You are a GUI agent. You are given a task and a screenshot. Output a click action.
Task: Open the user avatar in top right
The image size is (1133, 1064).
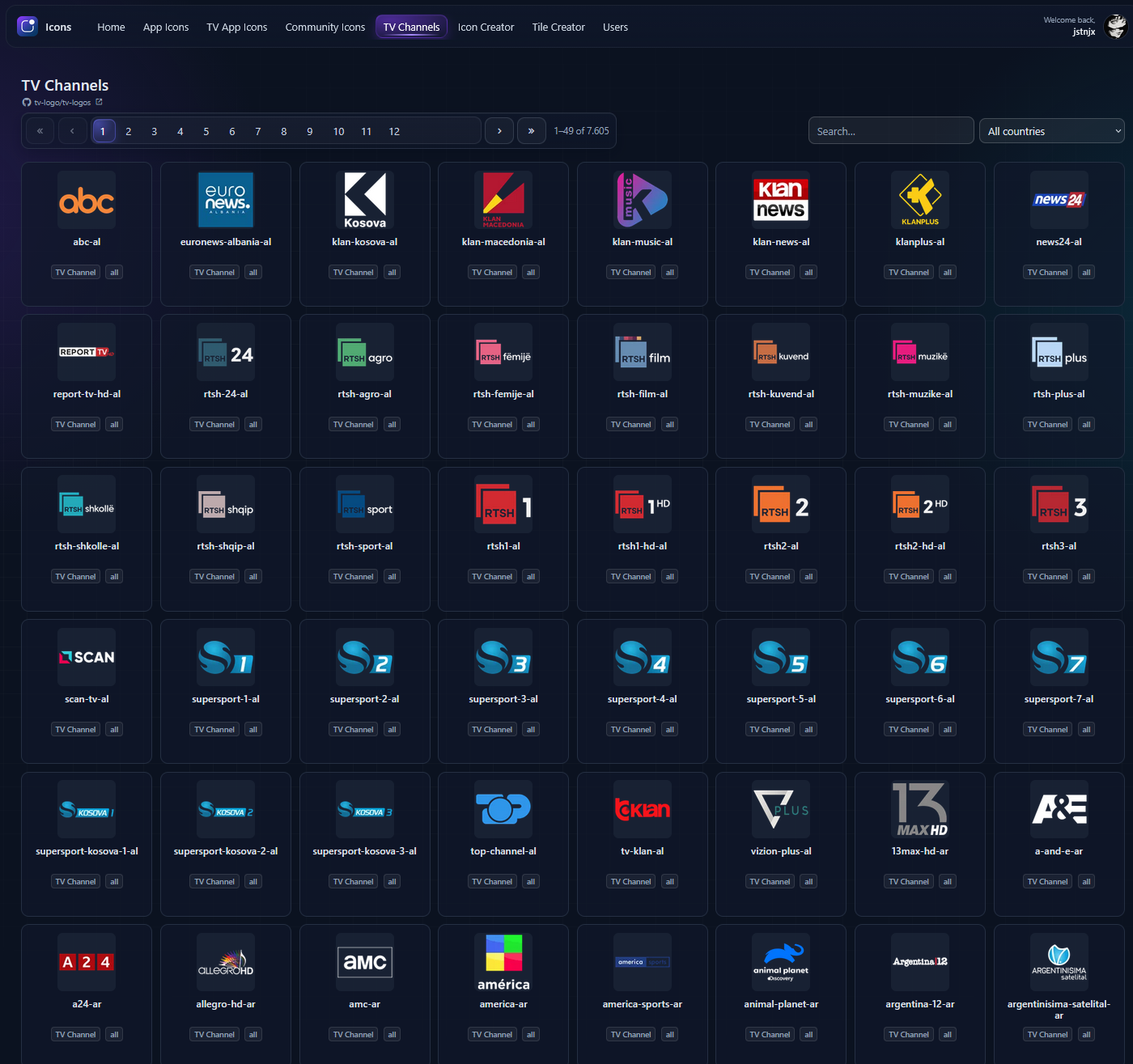coord(1116,26)
